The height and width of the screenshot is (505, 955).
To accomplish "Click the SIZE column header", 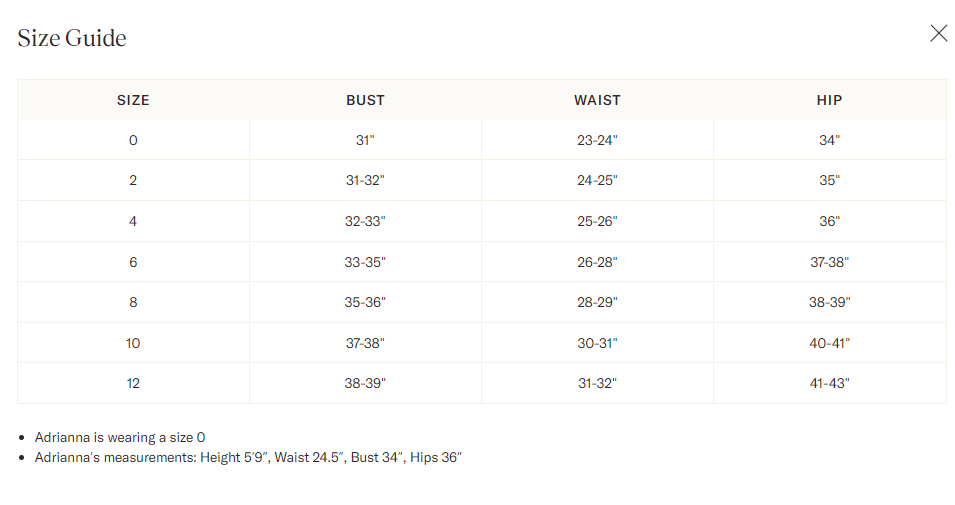I will coord(133,100).
